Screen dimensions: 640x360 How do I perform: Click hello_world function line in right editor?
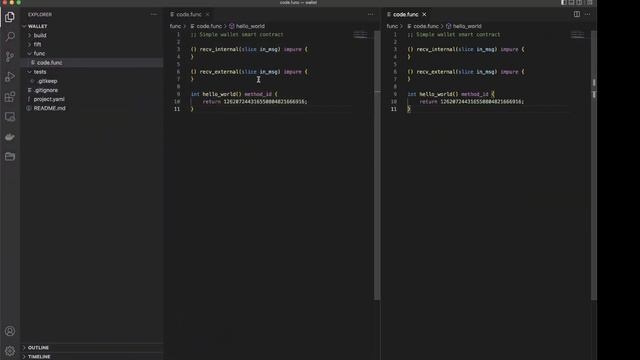(451, 94)
